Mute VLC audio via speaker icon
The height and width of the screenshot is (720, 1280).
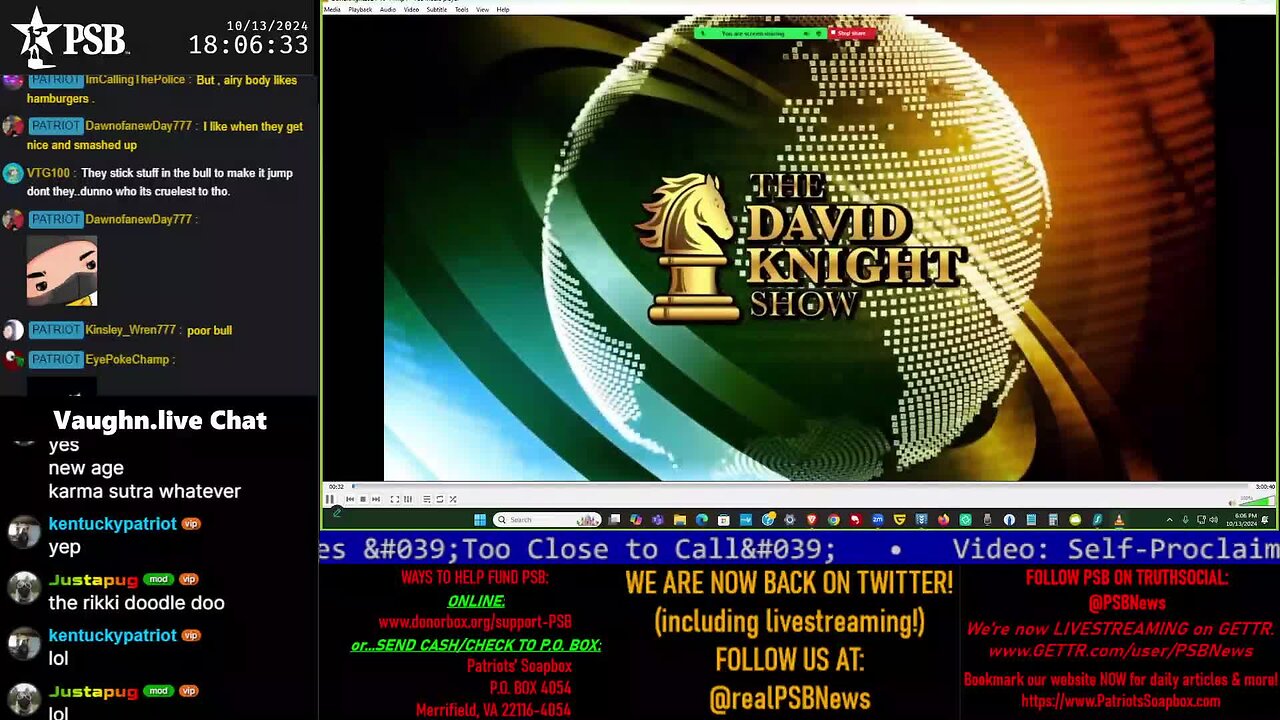click(1232, 503)
